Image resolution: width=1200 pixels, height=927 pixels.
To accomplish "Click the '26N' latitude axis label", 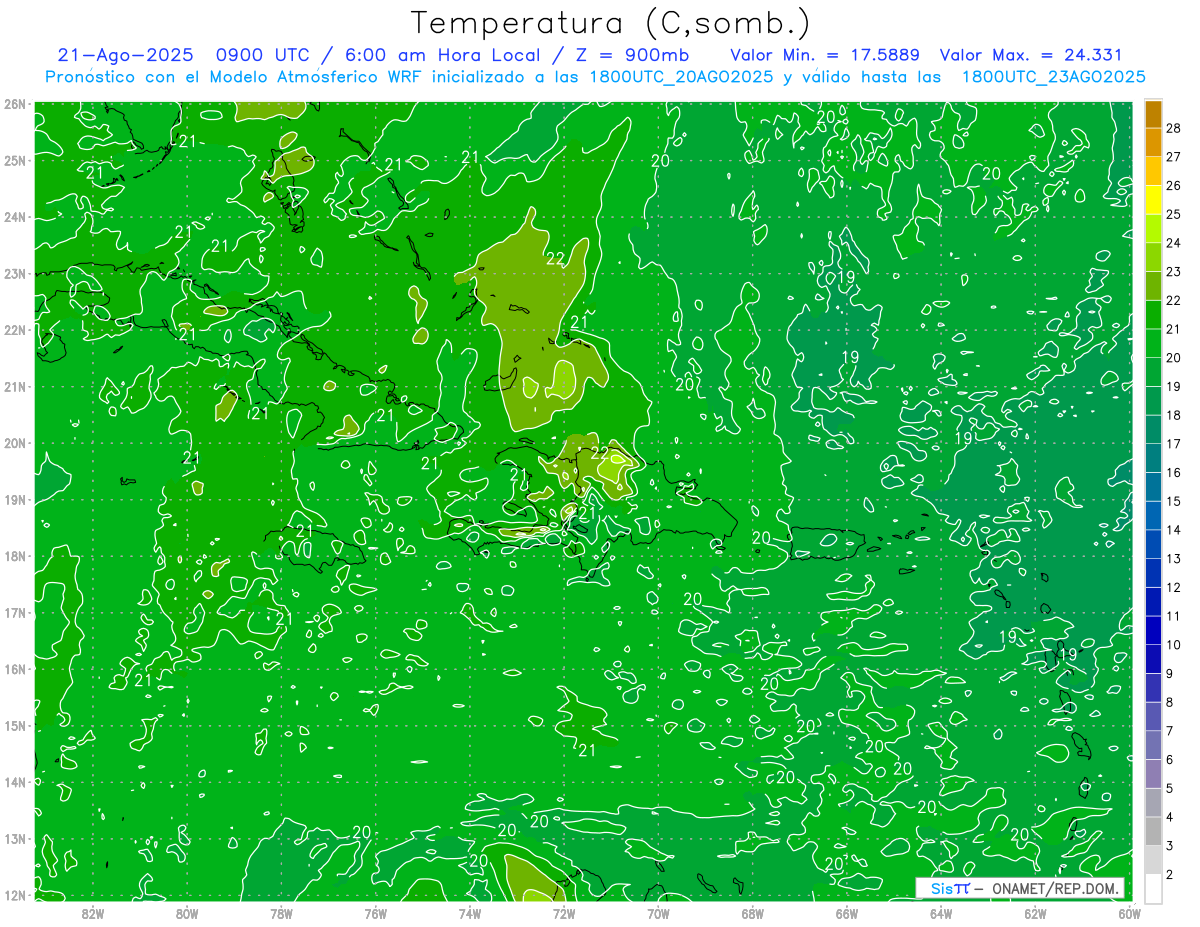I will [15, 104].
